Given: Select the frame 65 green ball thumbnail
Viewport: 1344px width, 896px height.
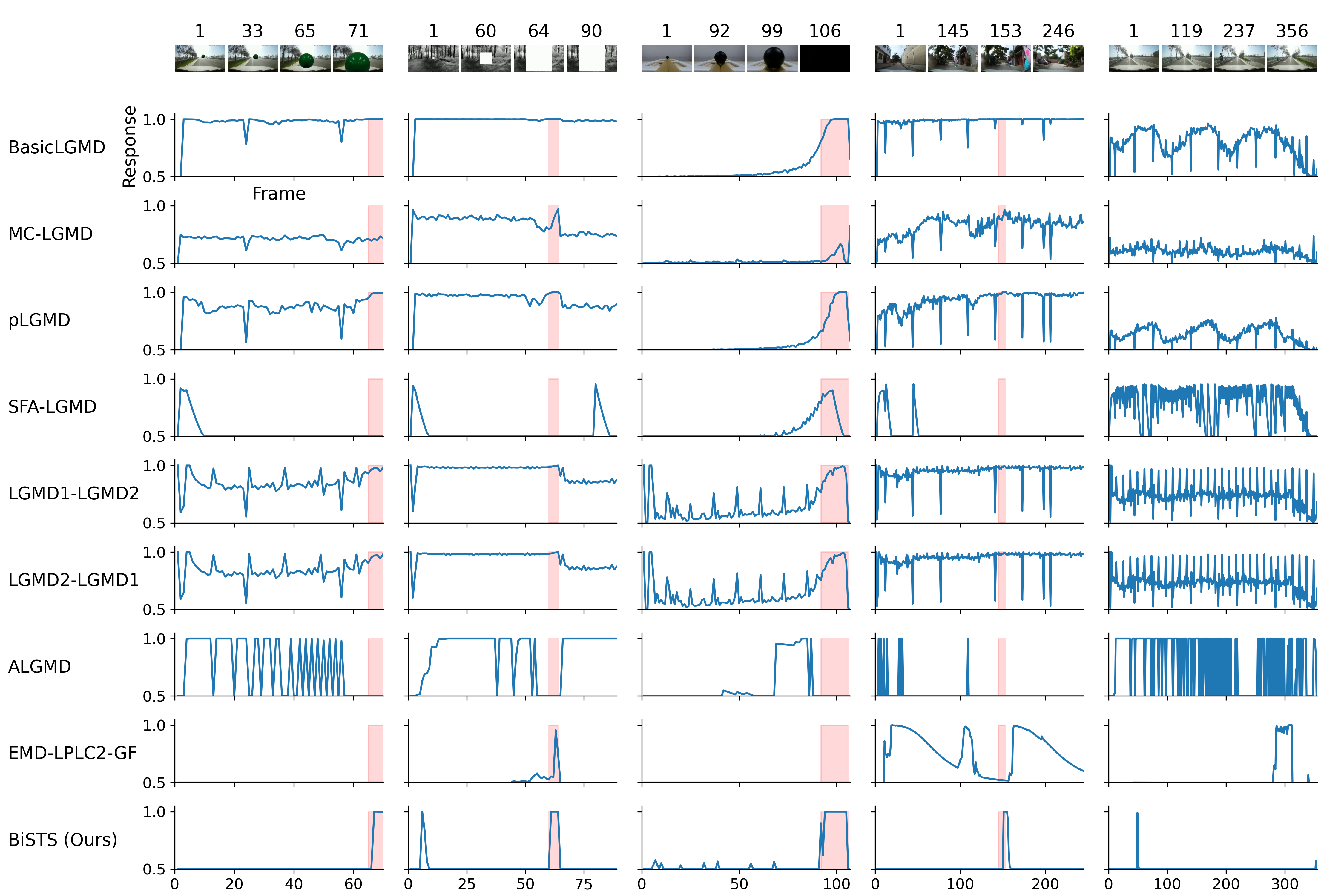Looking at the screenshot, I should point(305,58).
